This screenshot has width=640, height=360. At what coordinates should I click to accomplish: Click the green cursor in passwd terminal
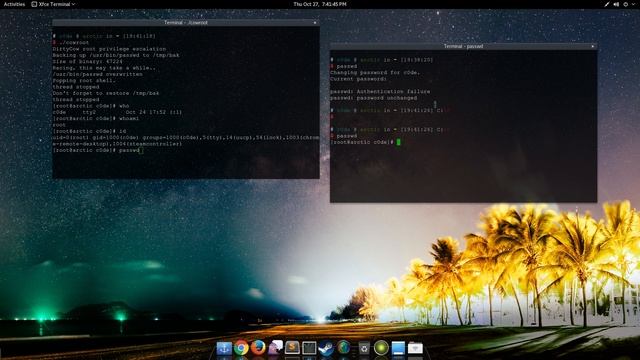tap(398, 142)
